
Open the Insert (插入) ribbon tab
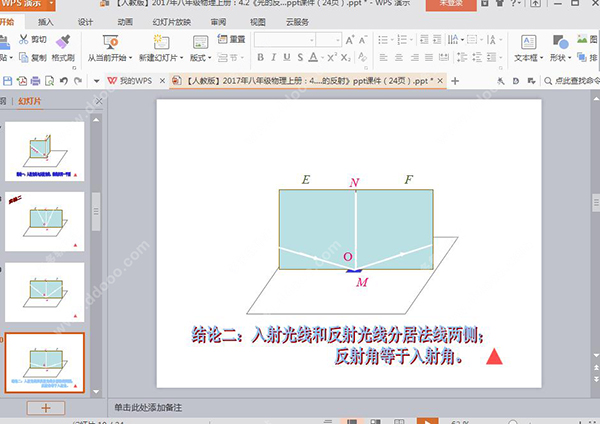(46, 22)
